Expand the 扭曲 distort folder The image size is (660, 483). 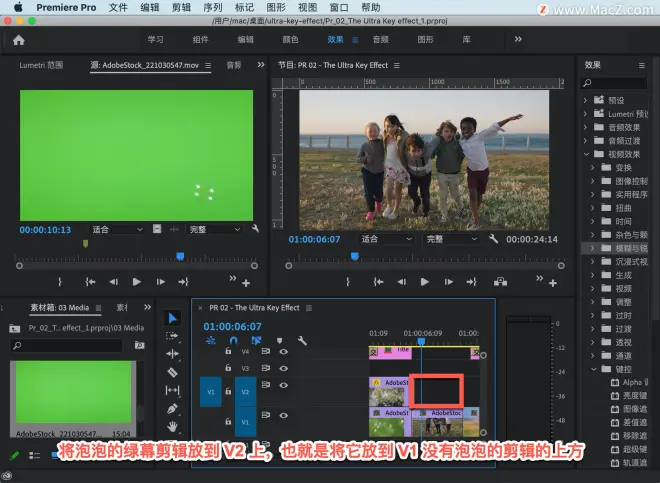(593, 208)
